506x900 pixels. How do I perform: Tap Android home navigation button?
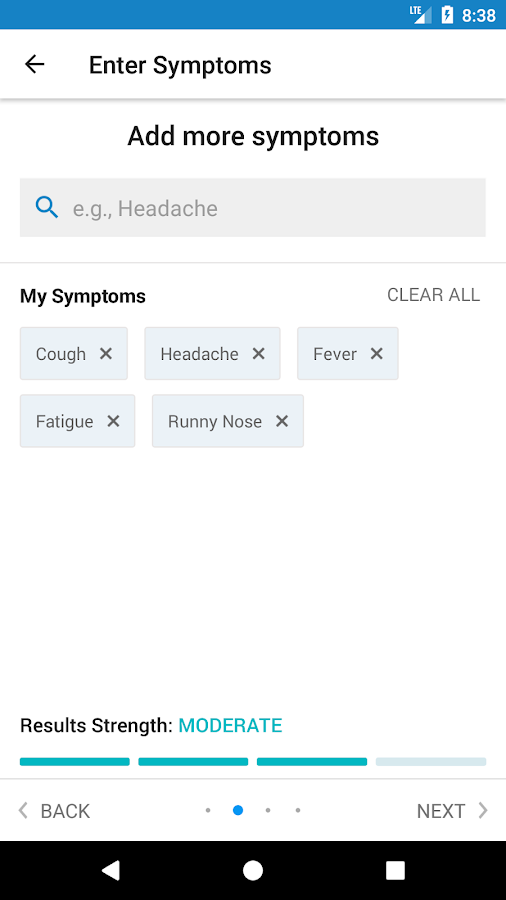(x=252, y=870)
